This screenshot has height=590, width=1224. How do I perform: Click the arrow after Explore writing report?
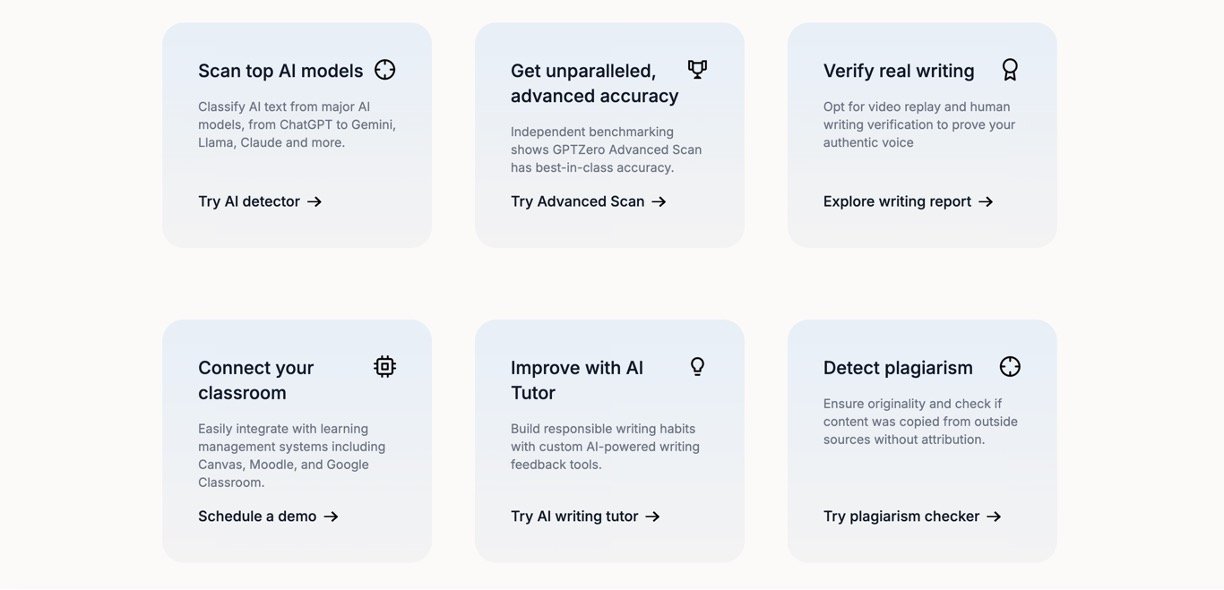click(x=986, y=202)
